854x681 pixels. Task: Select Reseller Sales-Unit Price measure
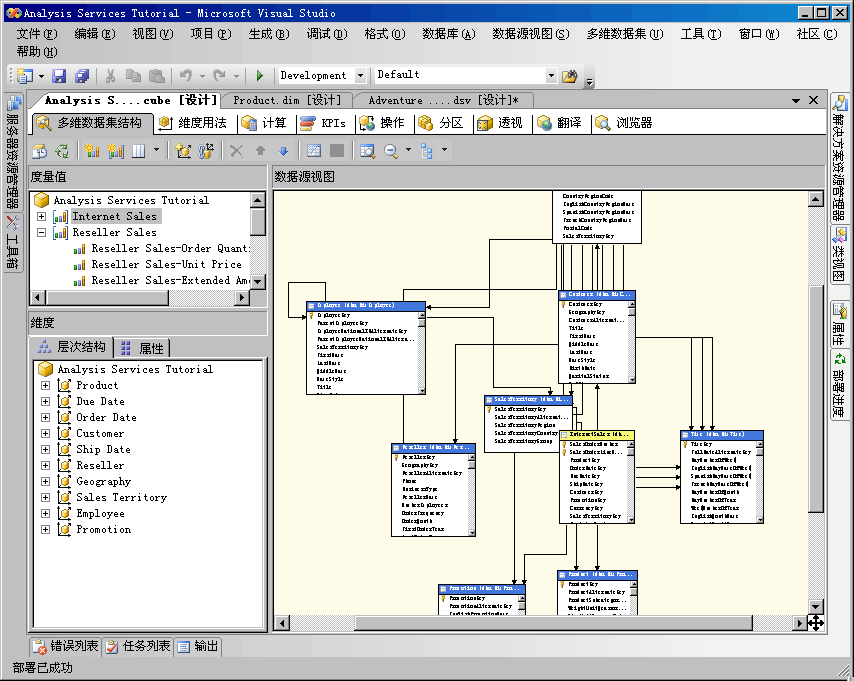[x=166, y=264]
